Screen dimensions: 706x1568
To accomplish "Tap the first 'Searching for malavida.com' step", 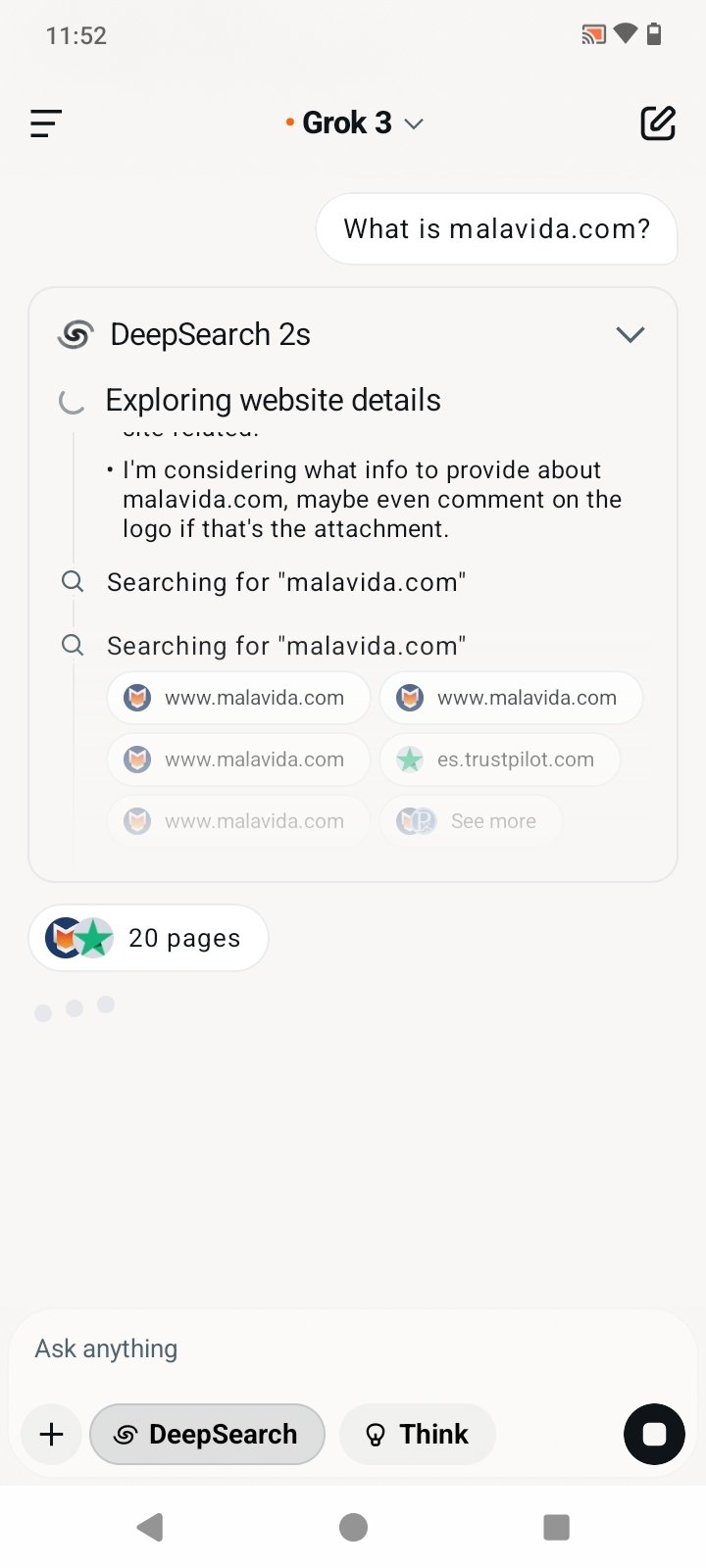I will point(285,582).
